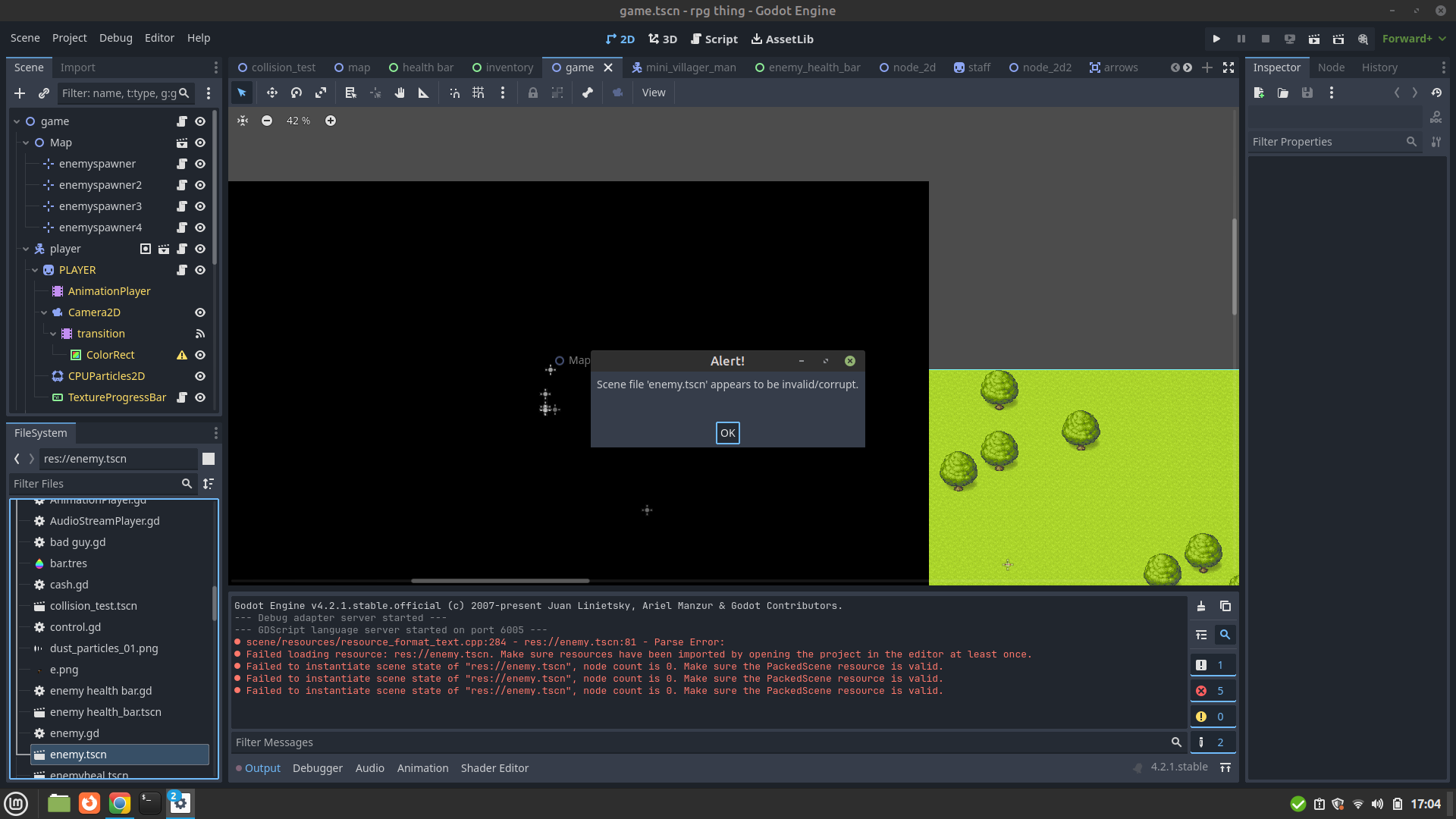Run the current scene clapper icon
1456x819 pixels.
coord(1314,39)
